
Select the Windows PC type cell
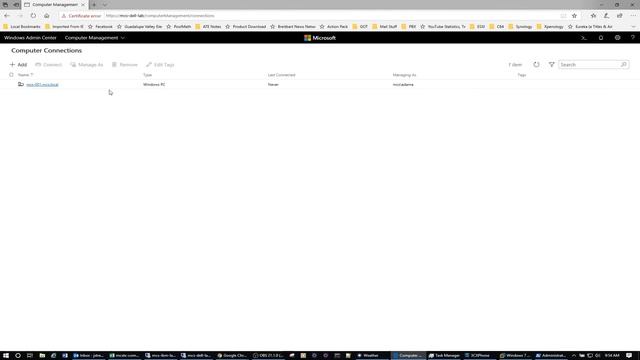[x=154, y=84]
